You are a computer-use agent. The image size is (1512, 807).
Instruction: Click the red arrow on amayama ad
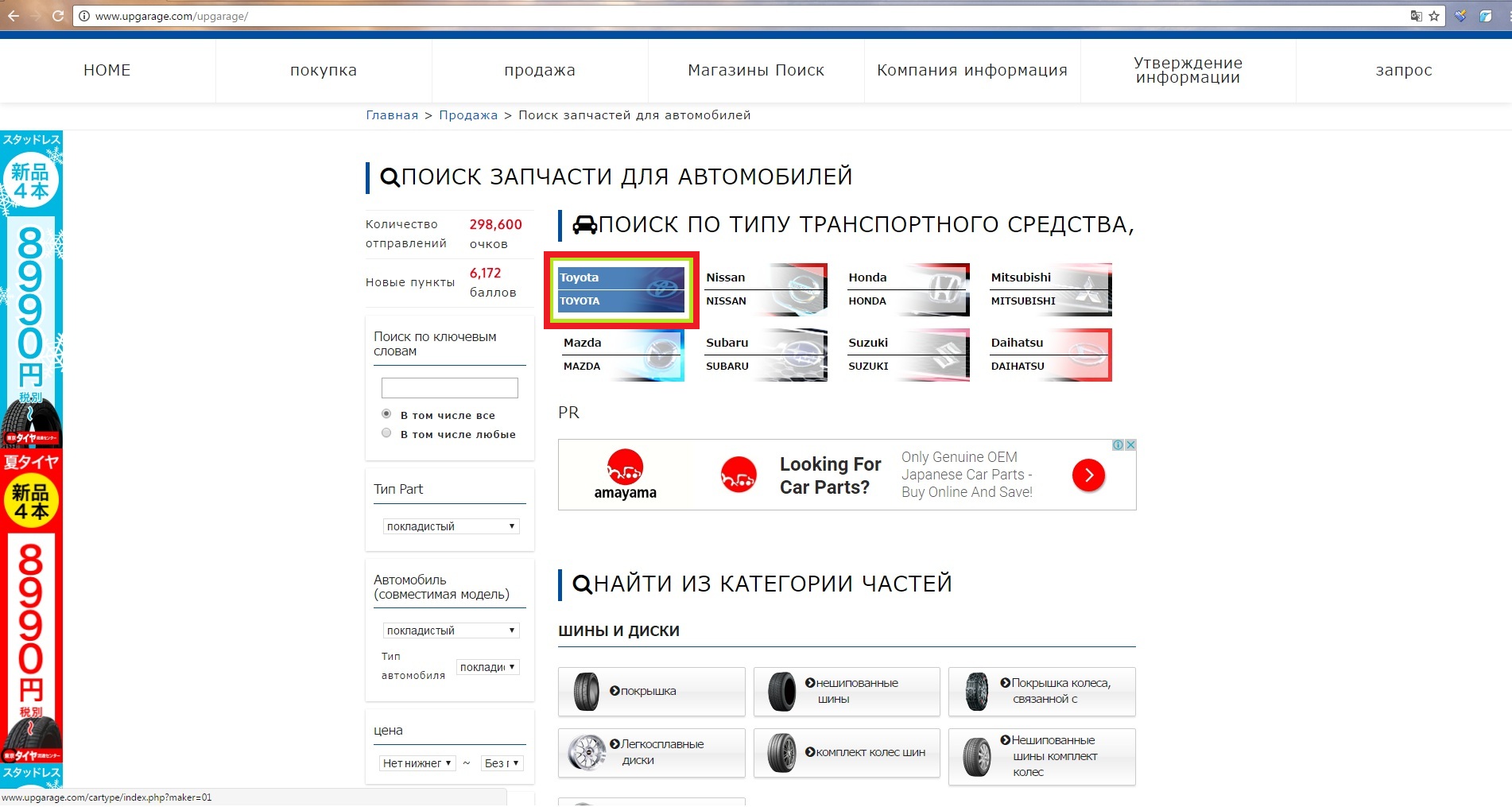point(1088,475)
